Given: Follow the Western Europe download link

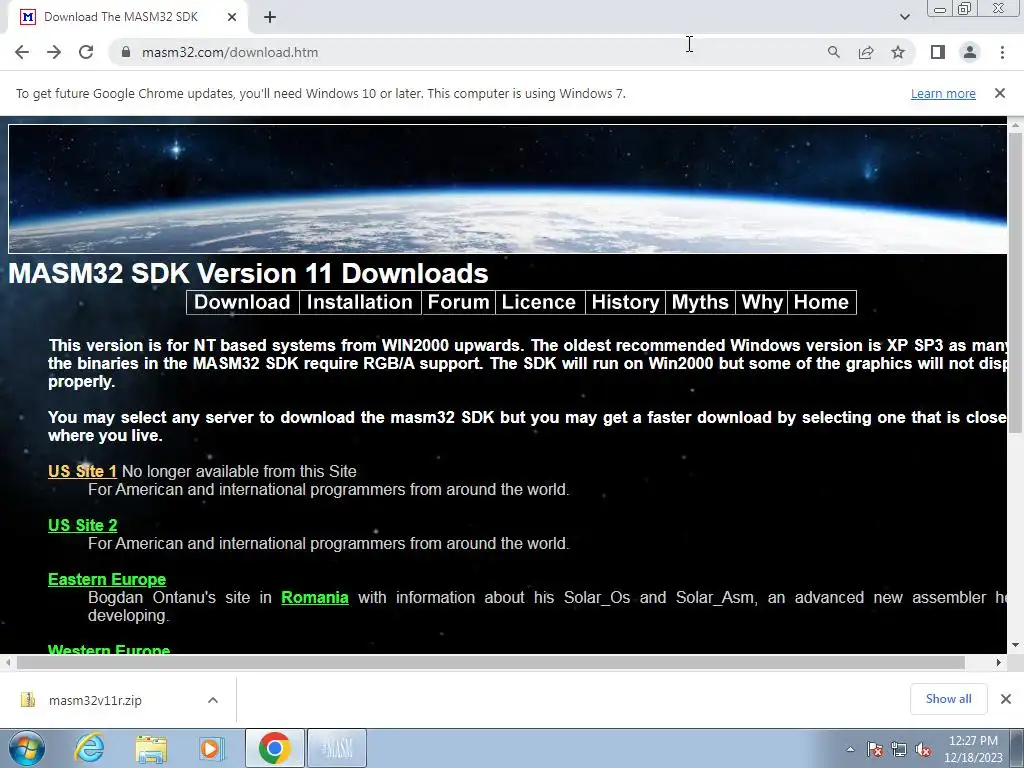Looking at the screenshot, I should click(x=109, y=648).
